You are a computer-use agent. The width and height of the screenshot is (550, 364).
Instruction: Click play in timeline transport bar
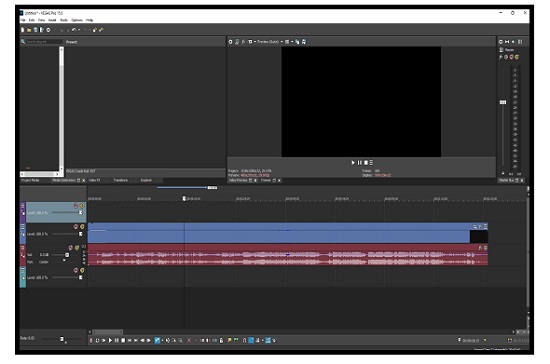(x=110, y=340)
